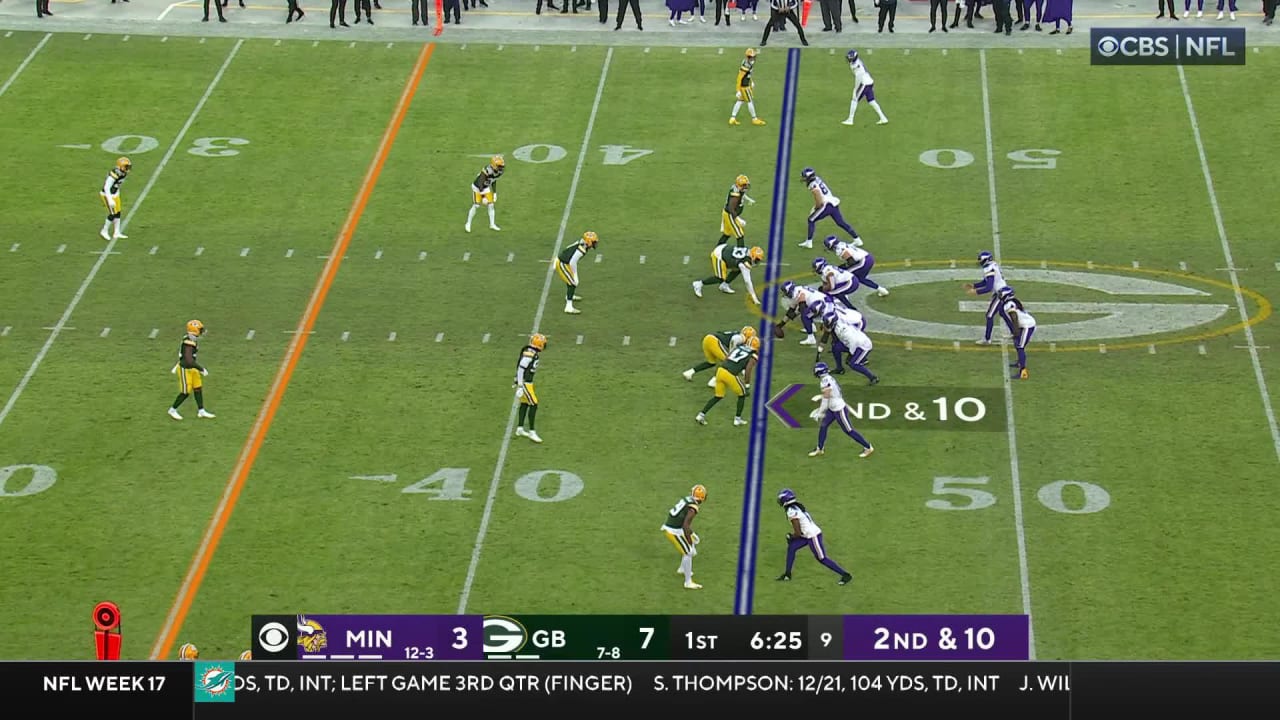Click the Packers G logo in scorebug

click(x=504, y=637)
